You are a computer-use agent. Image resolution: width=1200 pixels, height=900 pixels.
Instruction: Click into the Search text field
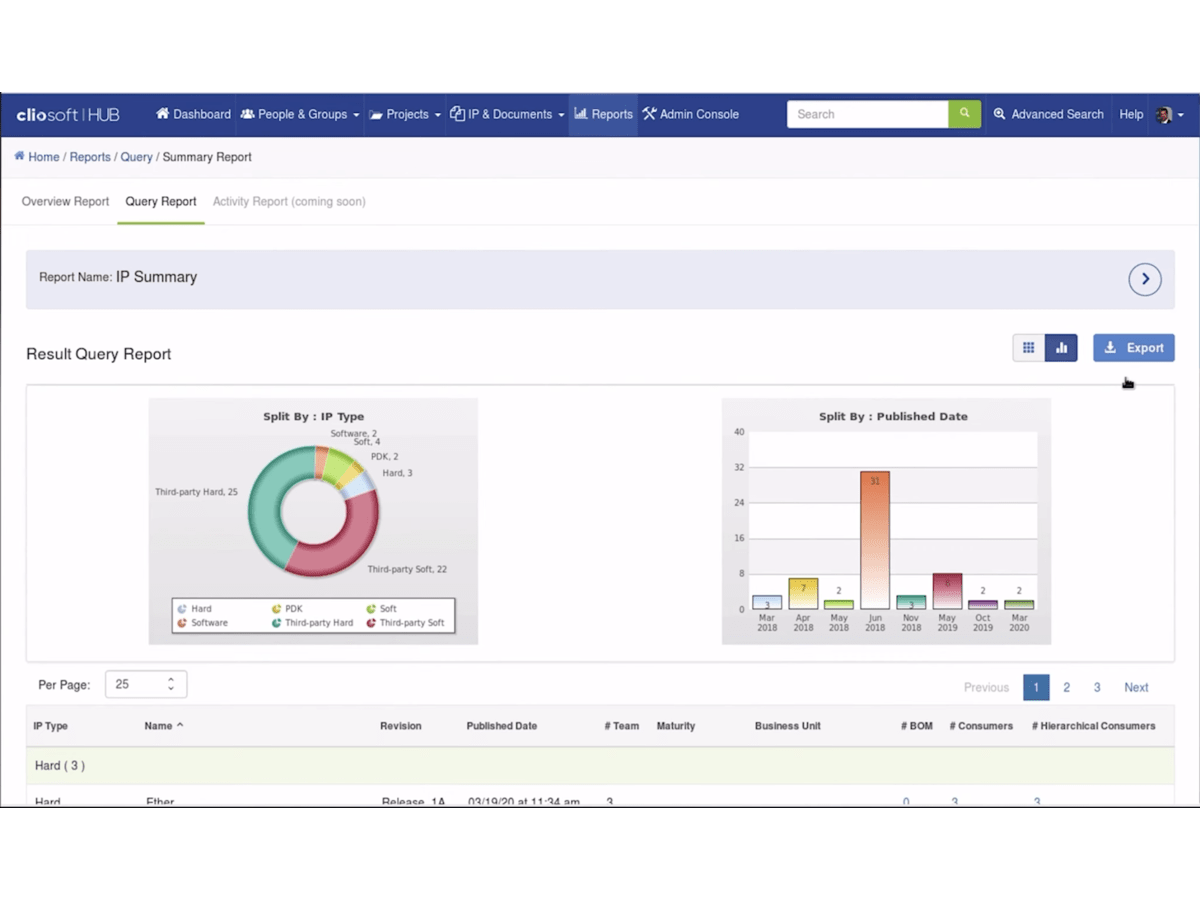867,115
